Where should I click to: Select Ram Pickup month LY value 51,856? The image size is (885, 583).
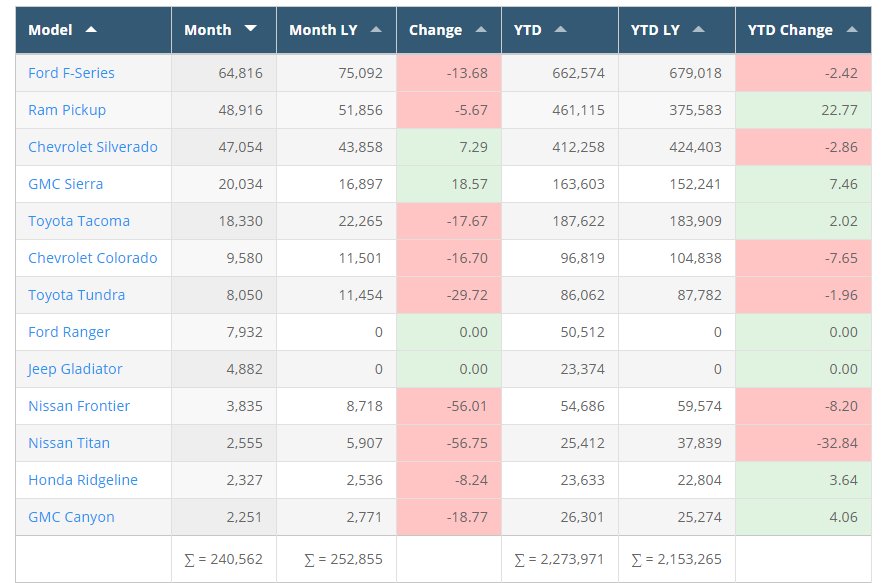point(361,110)
